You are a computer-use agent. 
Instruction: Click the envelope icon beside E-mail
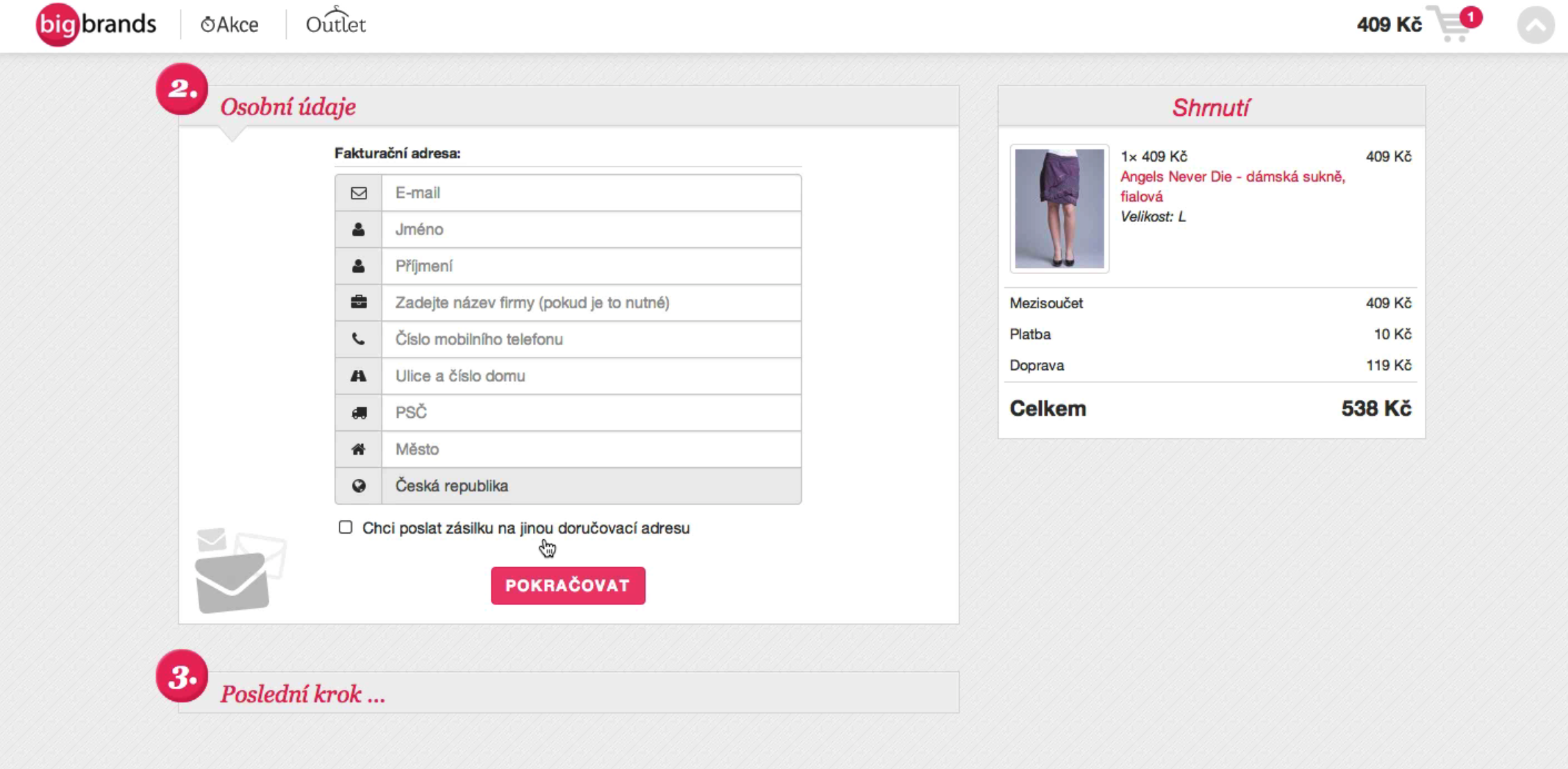pyautogui.click(x=358, y=193)
